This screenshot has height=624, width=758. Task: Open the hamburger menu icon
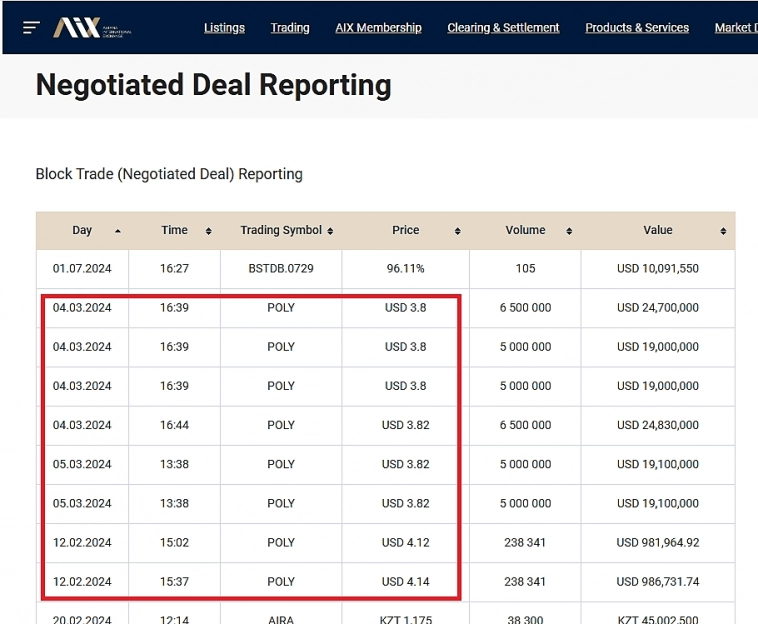32,28
